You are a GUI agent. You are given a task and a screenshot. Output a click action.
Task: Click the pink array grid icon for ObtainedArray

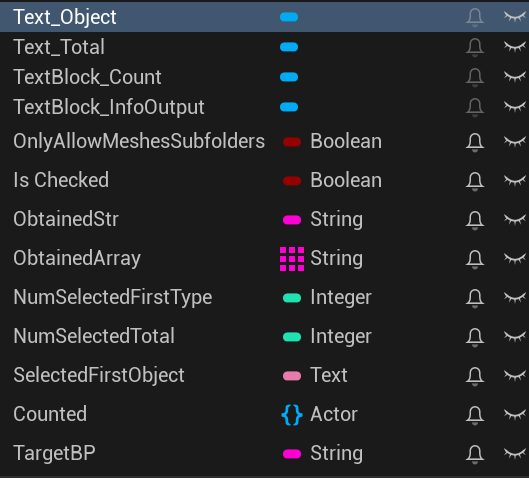(x=292, y=259)
